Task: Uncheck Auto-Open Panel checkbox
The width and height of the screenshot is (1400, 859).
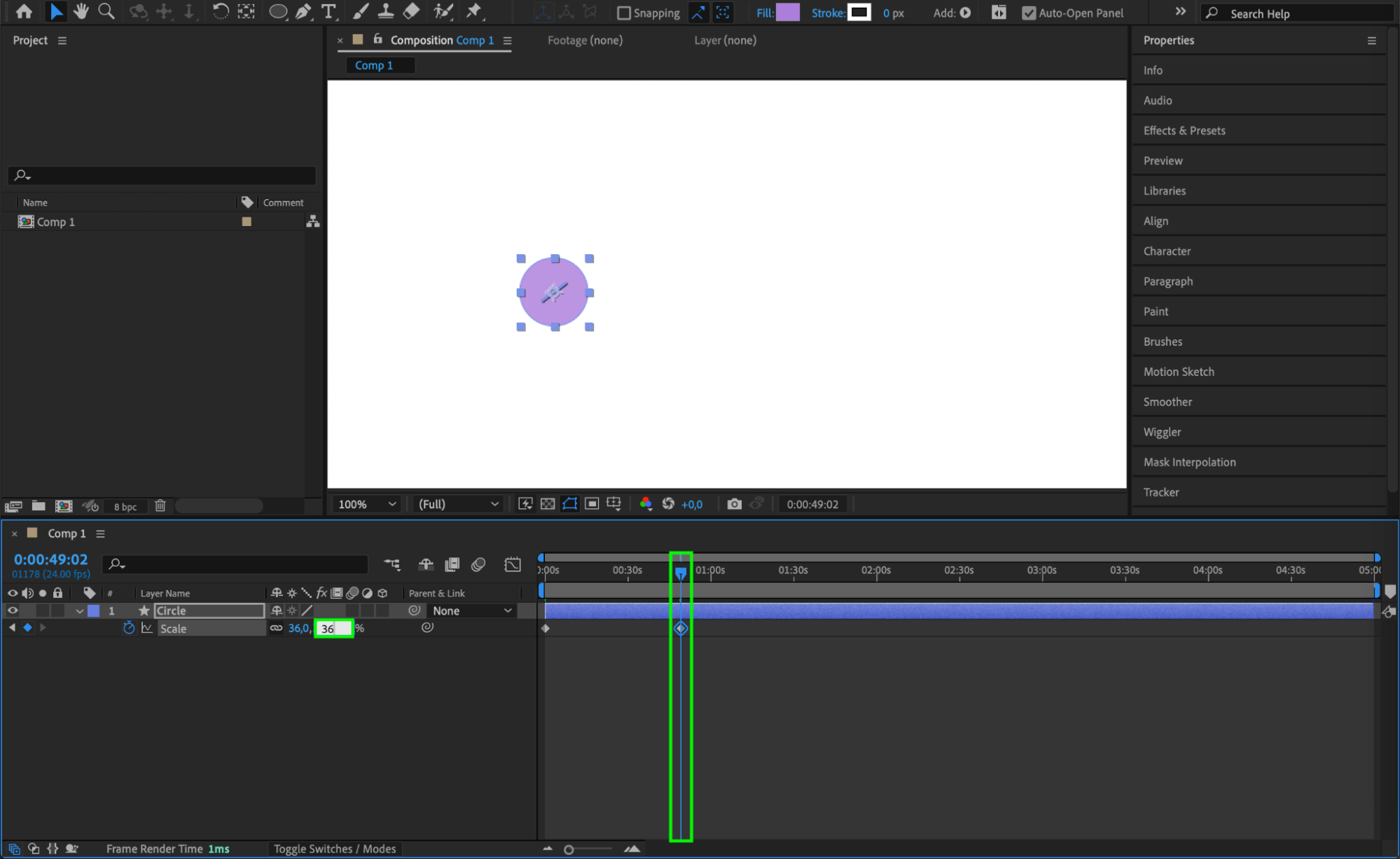Action: 1028,13
